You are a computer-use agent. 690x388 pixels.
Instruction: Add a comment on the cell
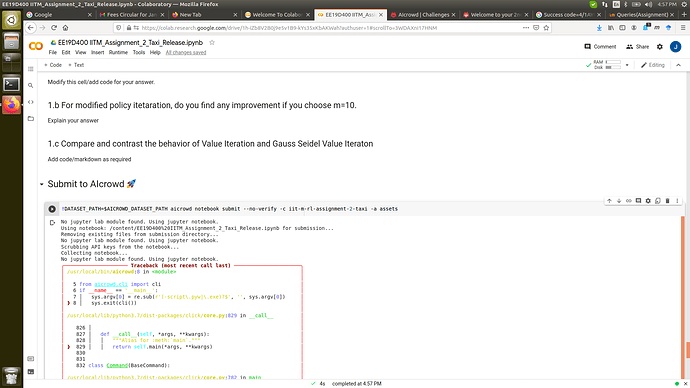639,201
